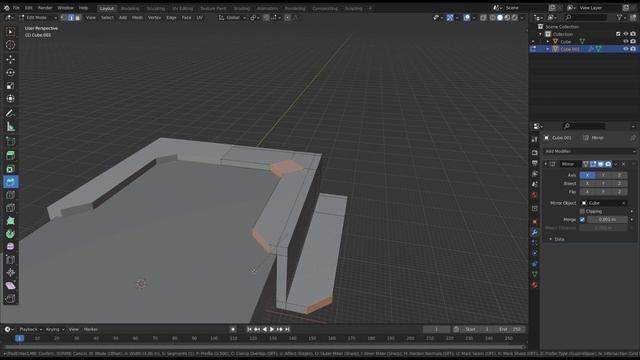Open the Render menu
This screenshot has height=360, width=640.
pos(45,8)
